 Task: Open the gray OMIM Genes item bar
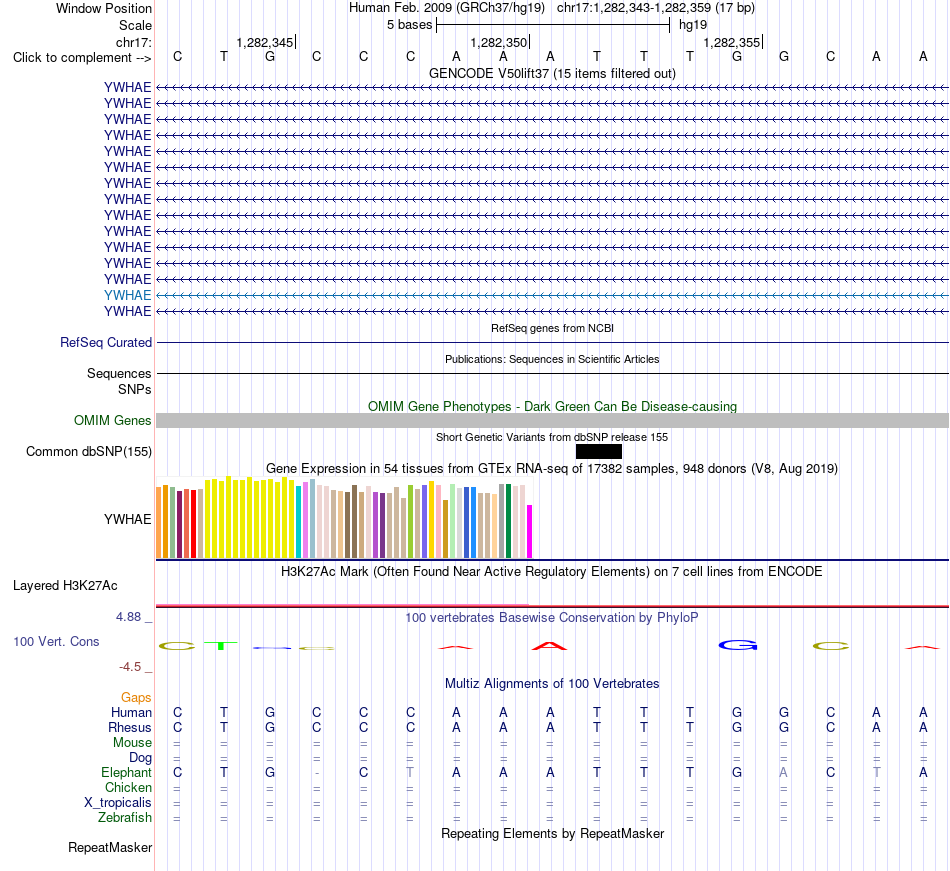[552, 420]
